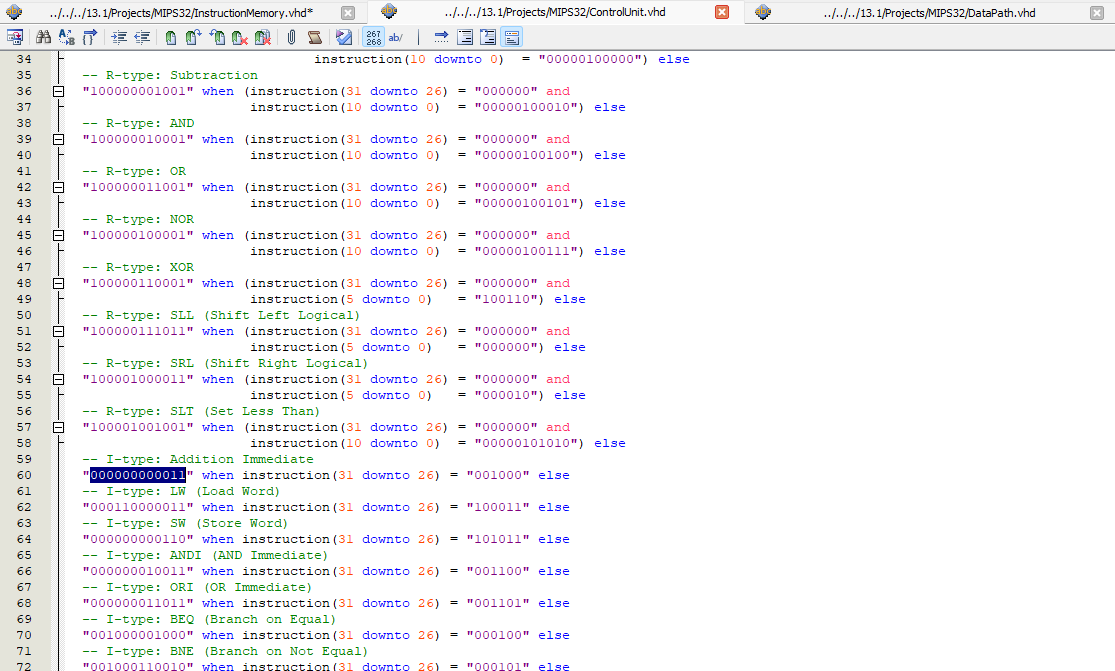Click the scroll-shaped template icon
1115x671 pixels.
(315, 37)
